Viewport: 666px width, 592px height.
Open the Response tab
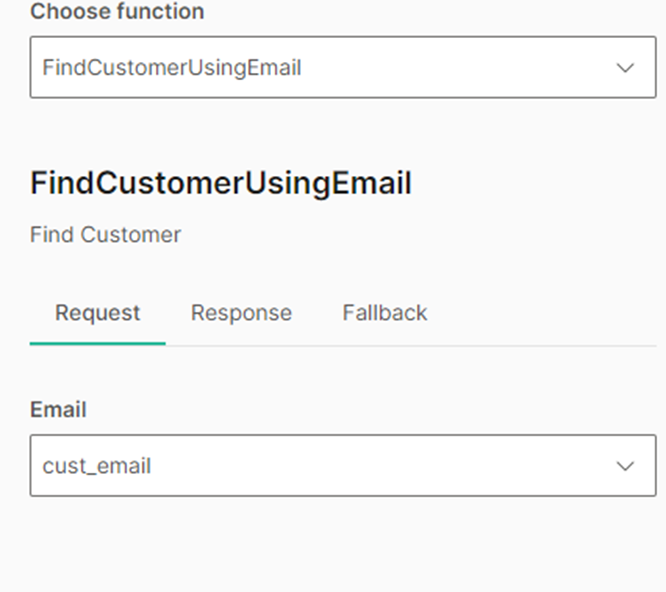241,313
